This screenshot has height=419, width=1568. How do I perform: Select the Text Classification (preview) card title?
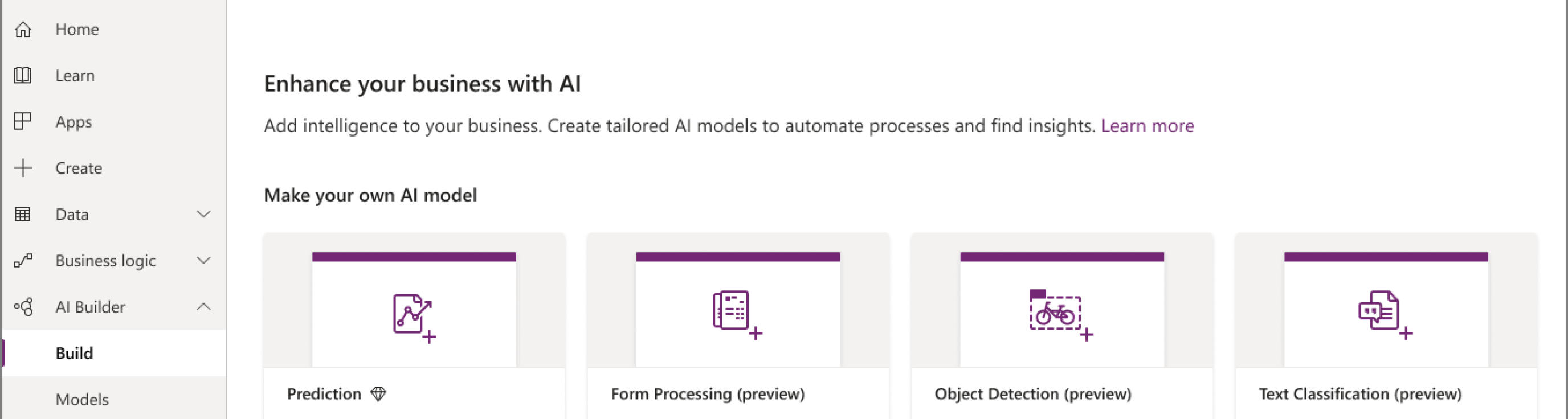[x=1360, y=394]
